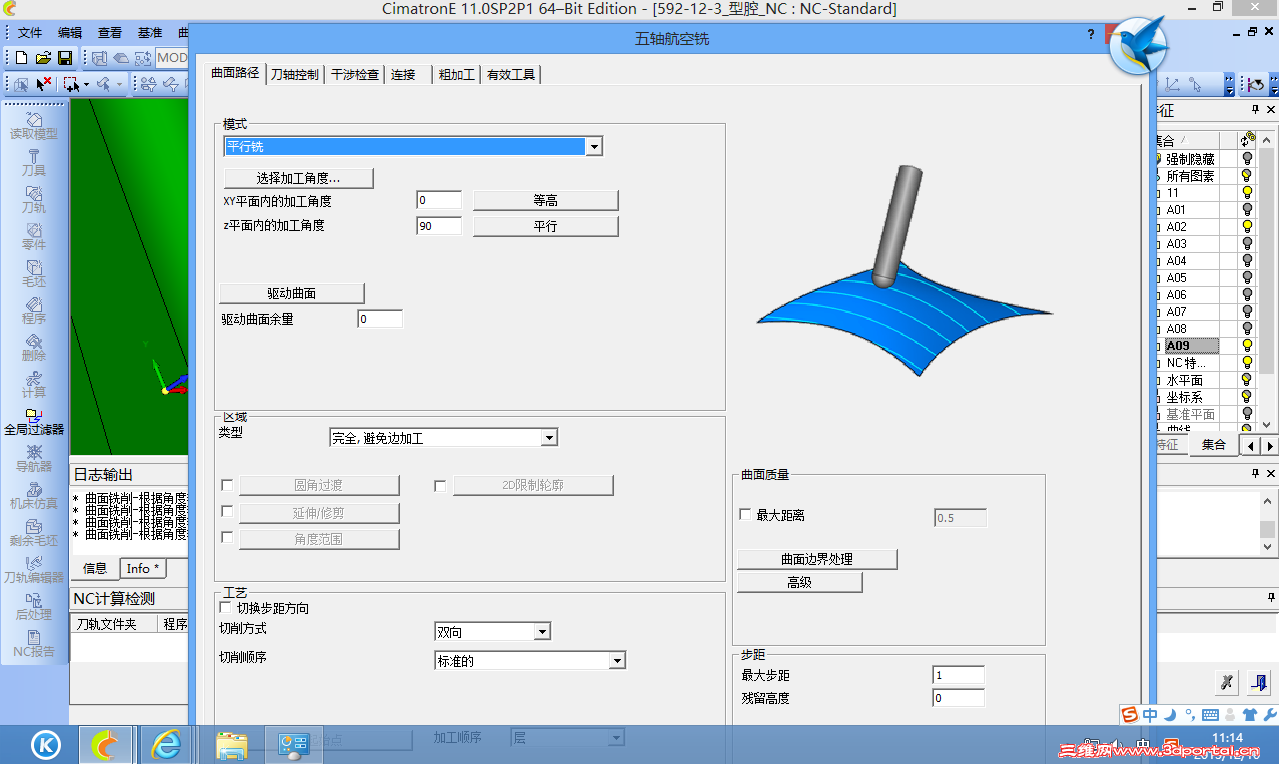Switch to the 刀轴控制 tab

tap(294, 73)
